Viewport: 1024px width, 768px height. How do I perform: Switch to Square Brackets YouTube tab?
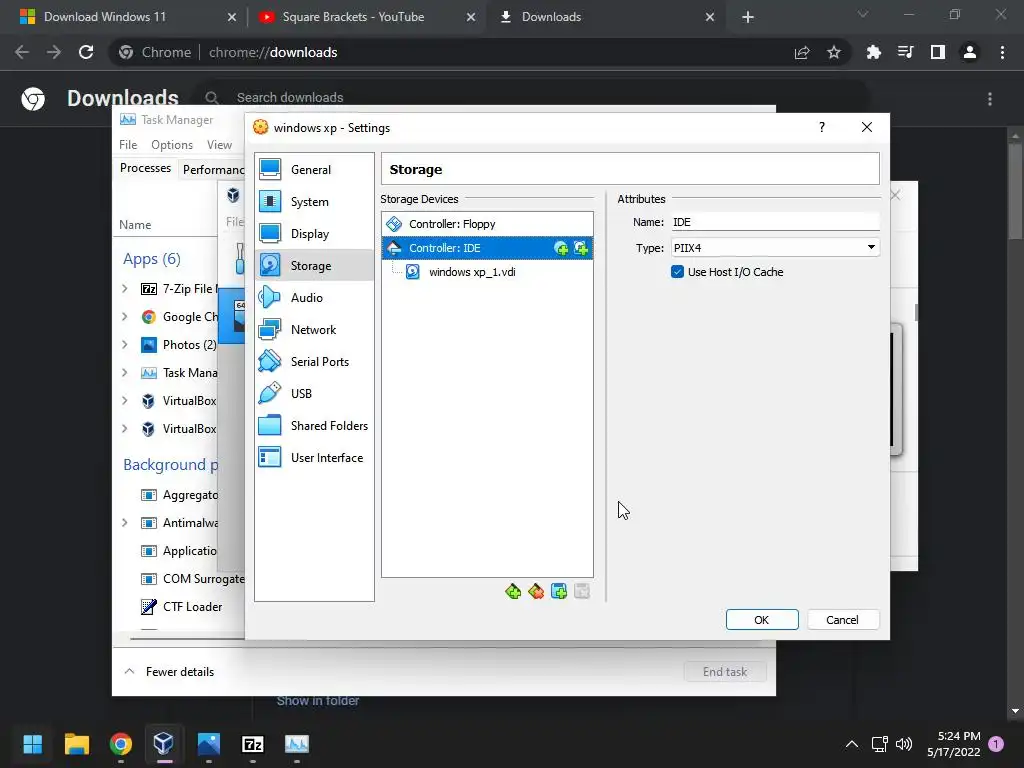(366, 17)
